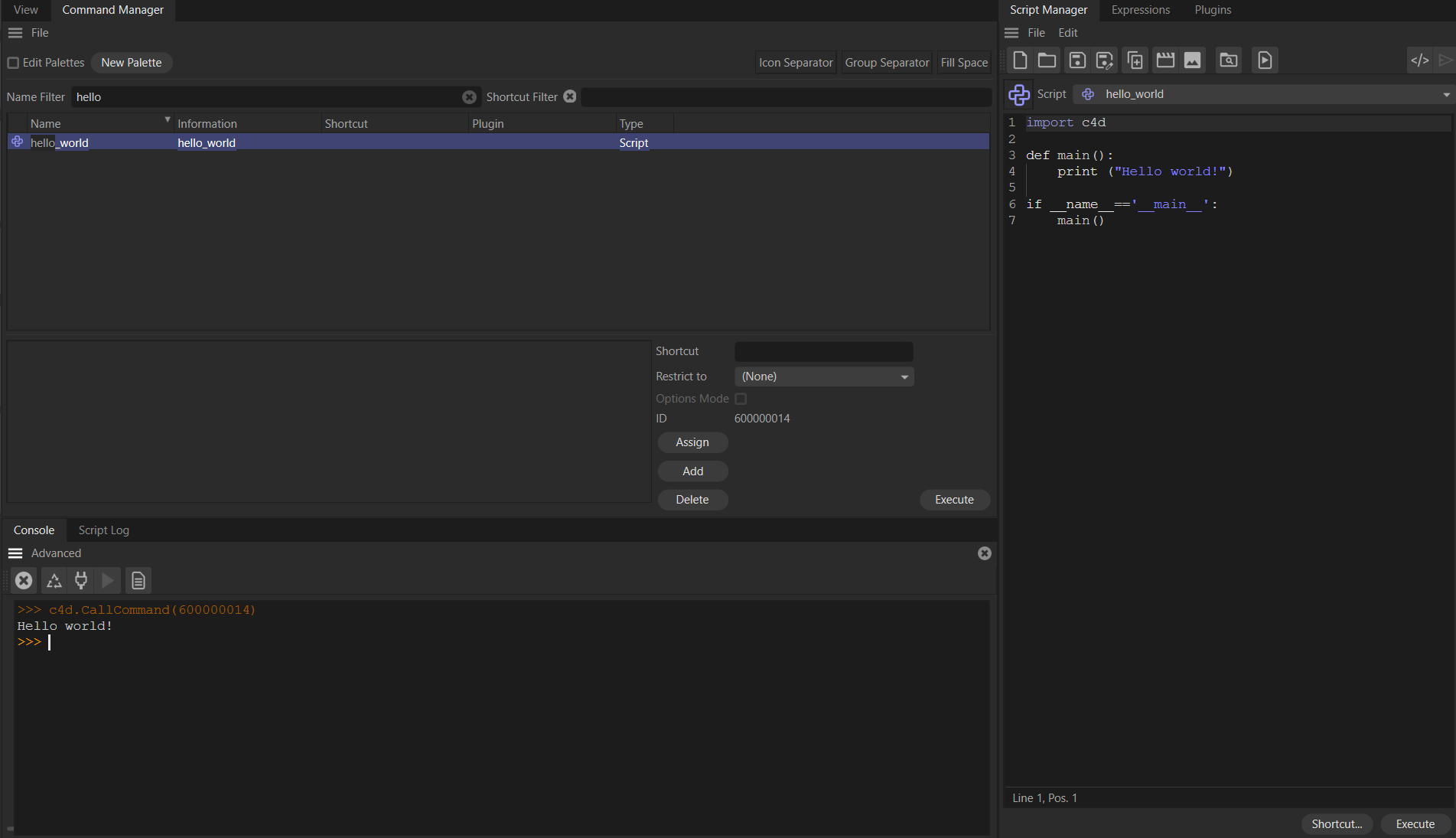This screenshot has height=838, width=1456.
Task: Click the Group Separator button
Action: click(887, 63)
